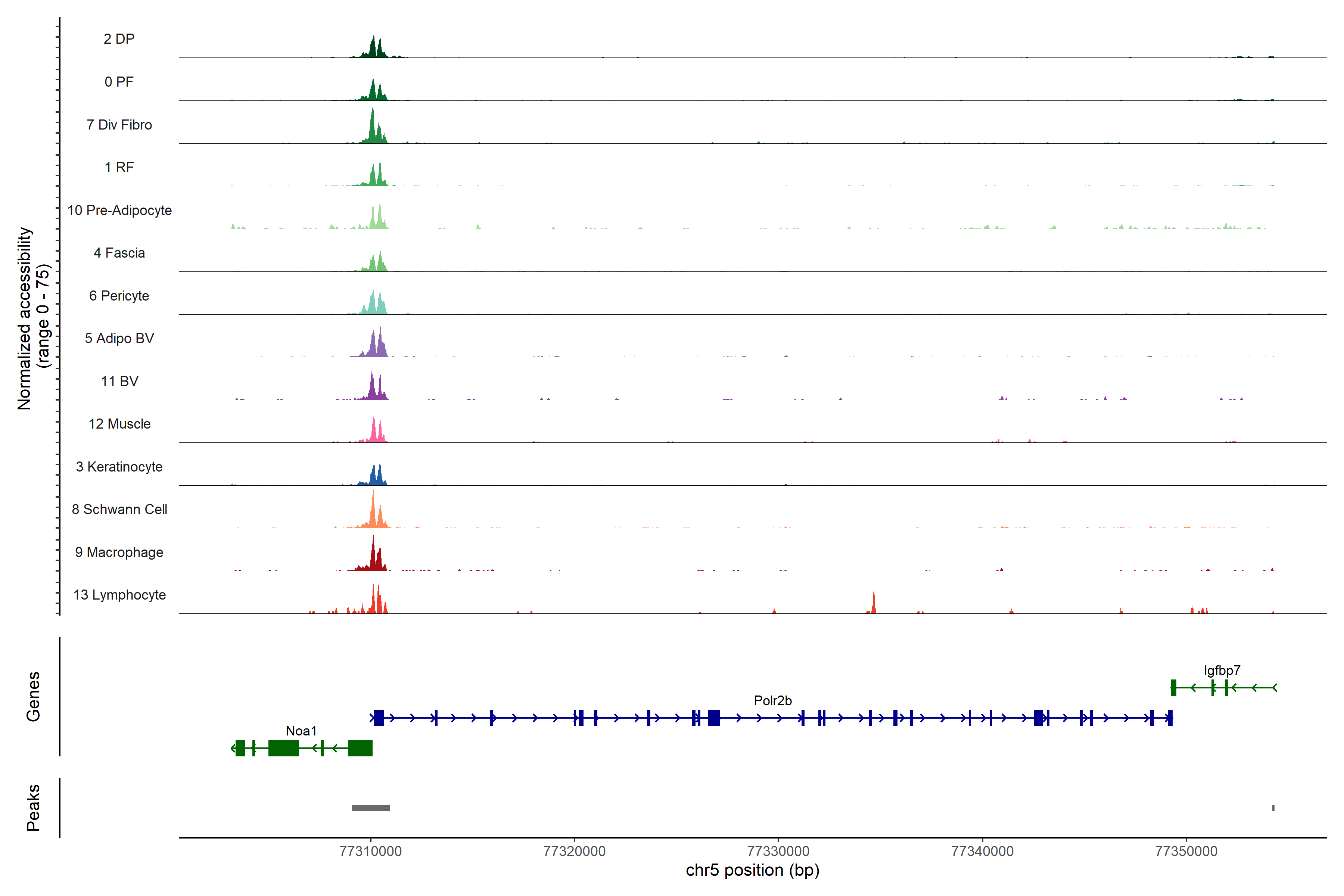
Task: Click the 77330000 axis tick label
Action: tap(778, 851)
